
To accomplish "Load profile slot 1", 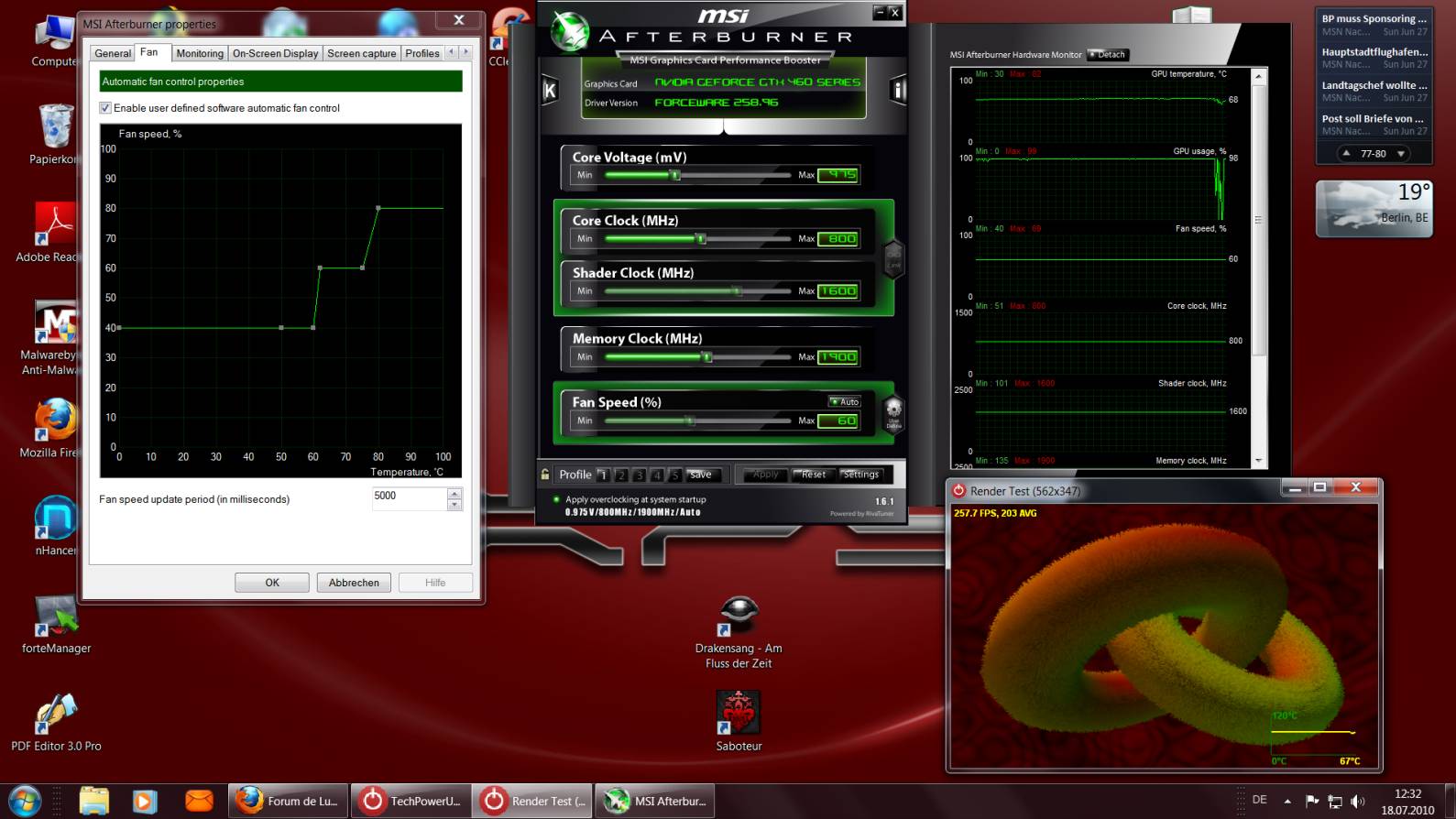I will point(603,475).
